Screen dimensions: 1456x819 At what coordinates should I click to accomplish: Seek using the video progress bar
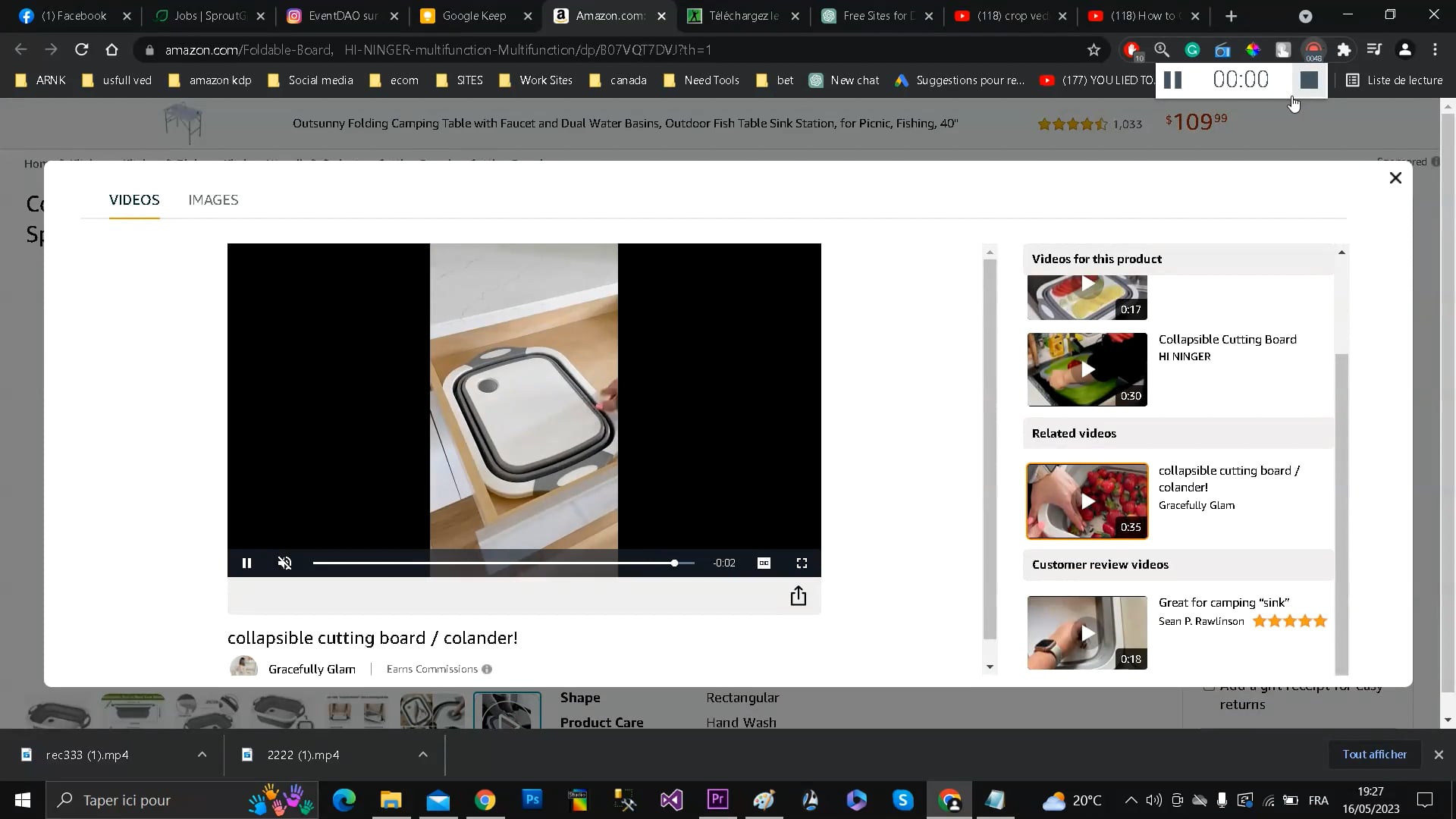coord(493,563)
